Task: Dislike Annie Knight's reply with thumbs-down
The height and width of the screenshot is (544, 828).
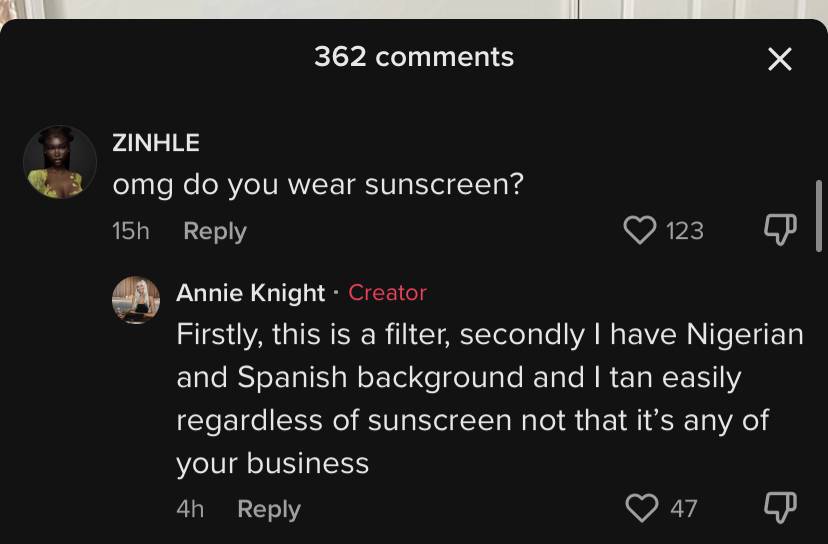Action: pos(780,508)
